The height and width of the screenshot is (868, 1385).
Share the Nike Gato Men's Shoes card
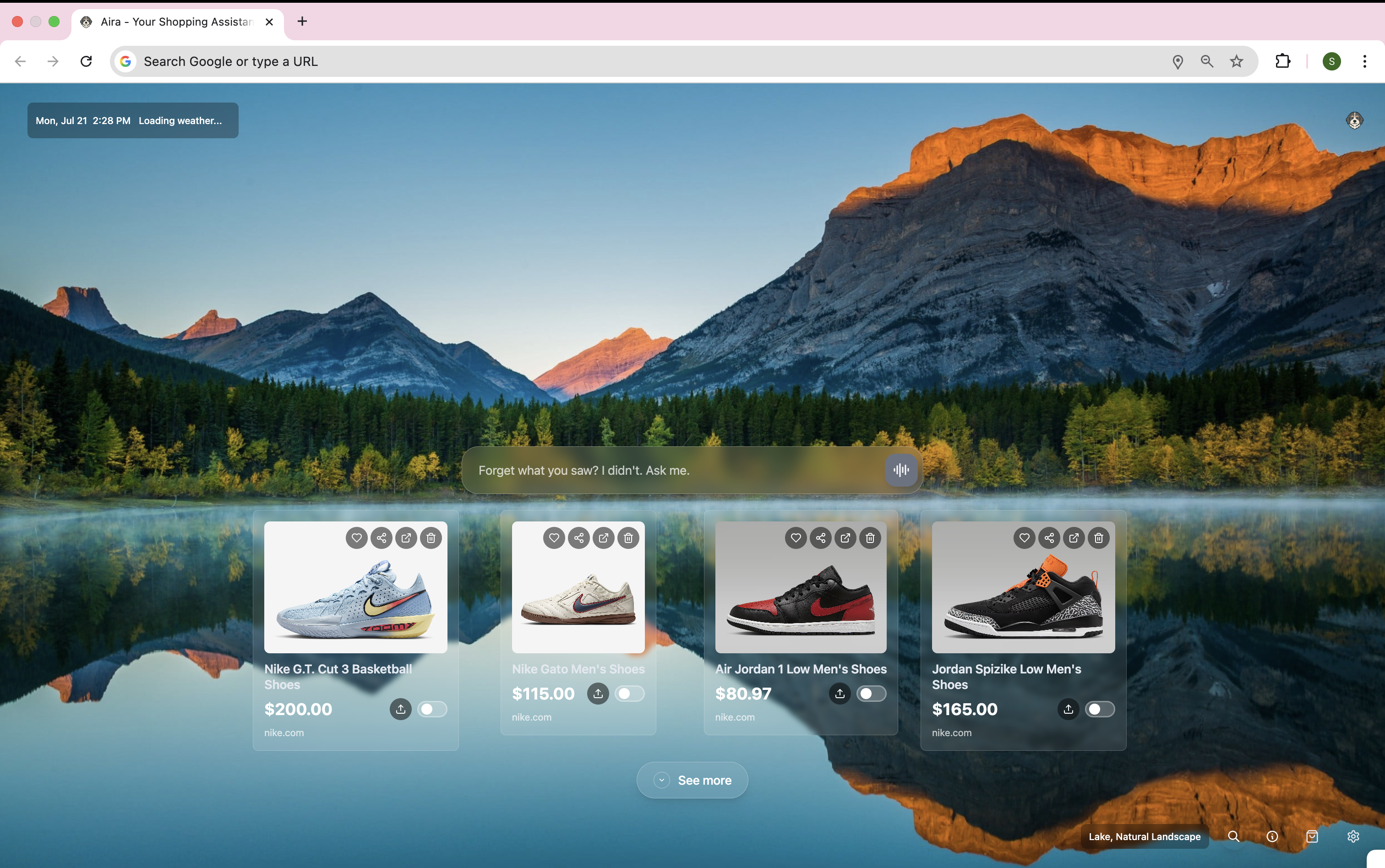tap(579, 538)
